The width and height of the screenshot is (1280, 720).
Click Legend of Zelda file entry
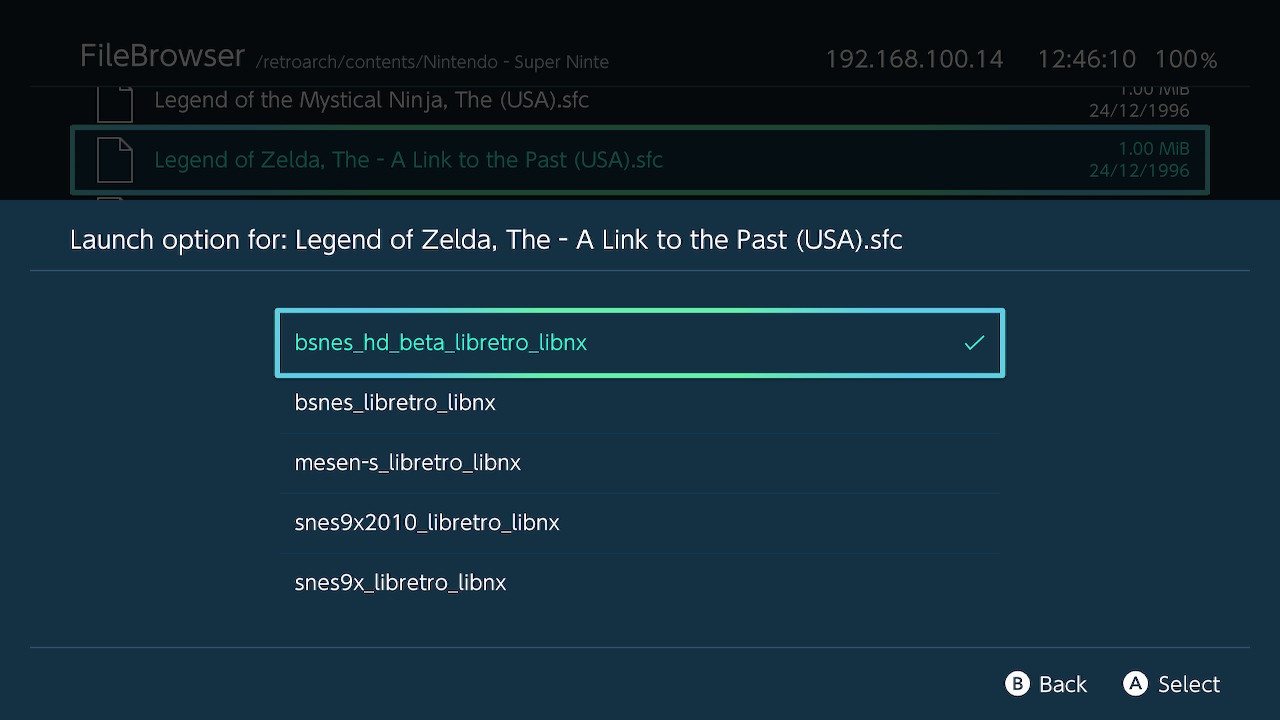pos(408,160)
